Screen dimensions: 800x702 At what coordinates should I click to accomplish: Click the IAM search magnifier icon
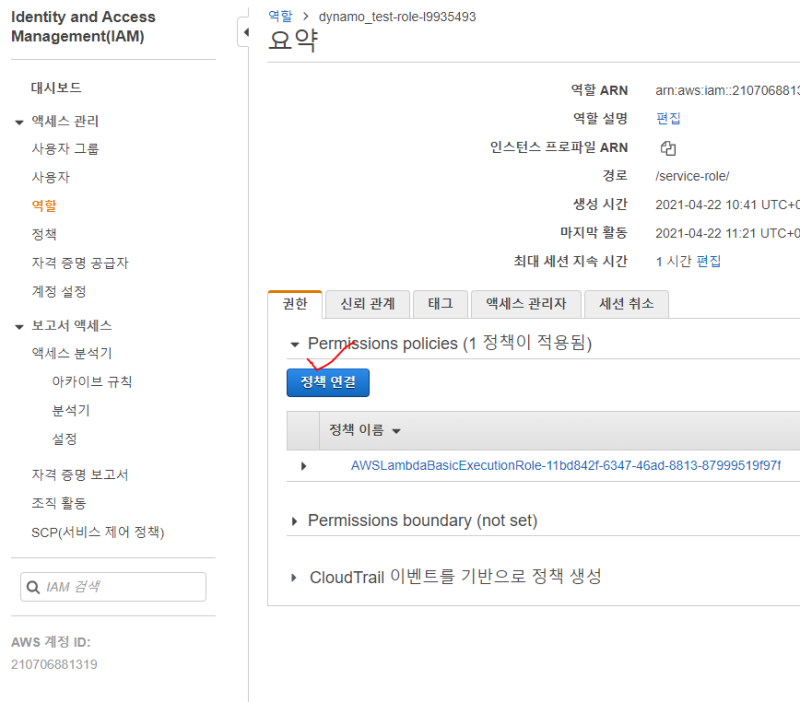tap(34, 587)
